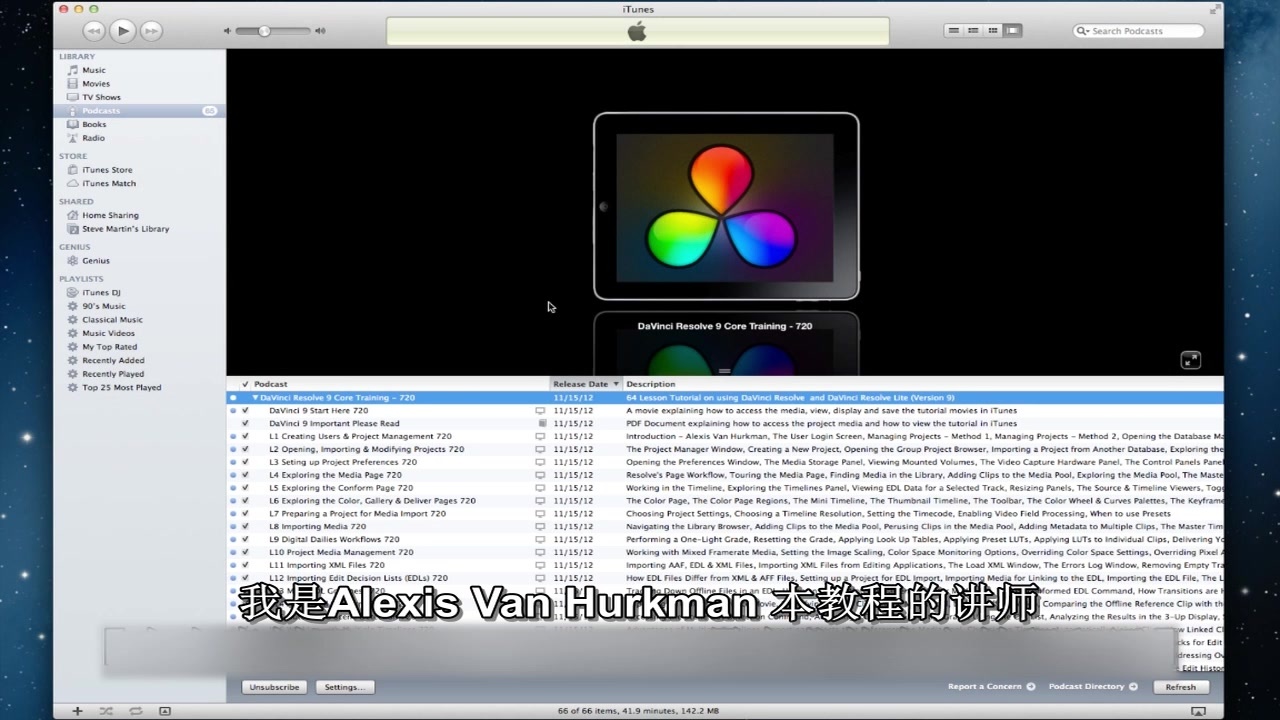Sort by Release Date column arrow
The height and width of the screenshot is (720, 1280).
(x=616, y=384)
